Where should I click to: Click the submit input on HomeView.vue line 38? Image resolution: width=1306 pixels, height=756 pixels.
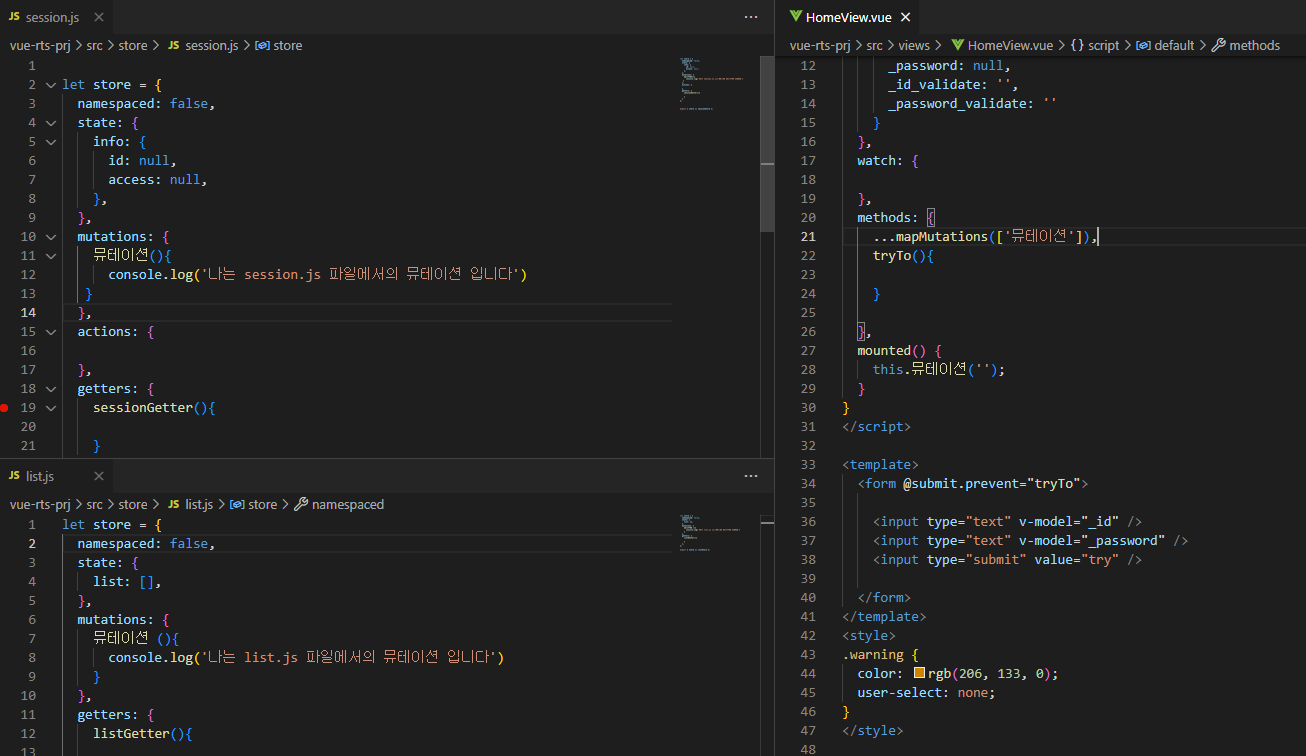point(1007,560)
